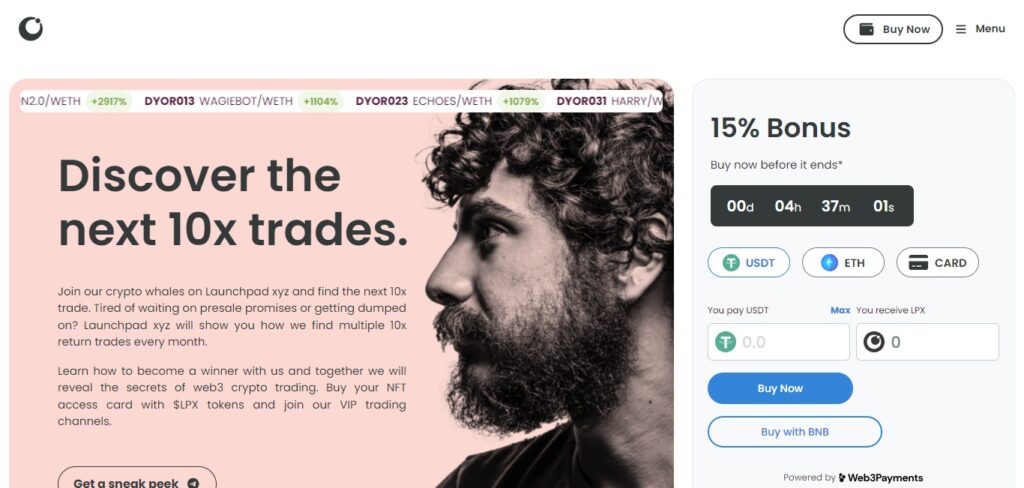1024x488 pixels.
Task: Choose the credit card icon
Action: 918,263
